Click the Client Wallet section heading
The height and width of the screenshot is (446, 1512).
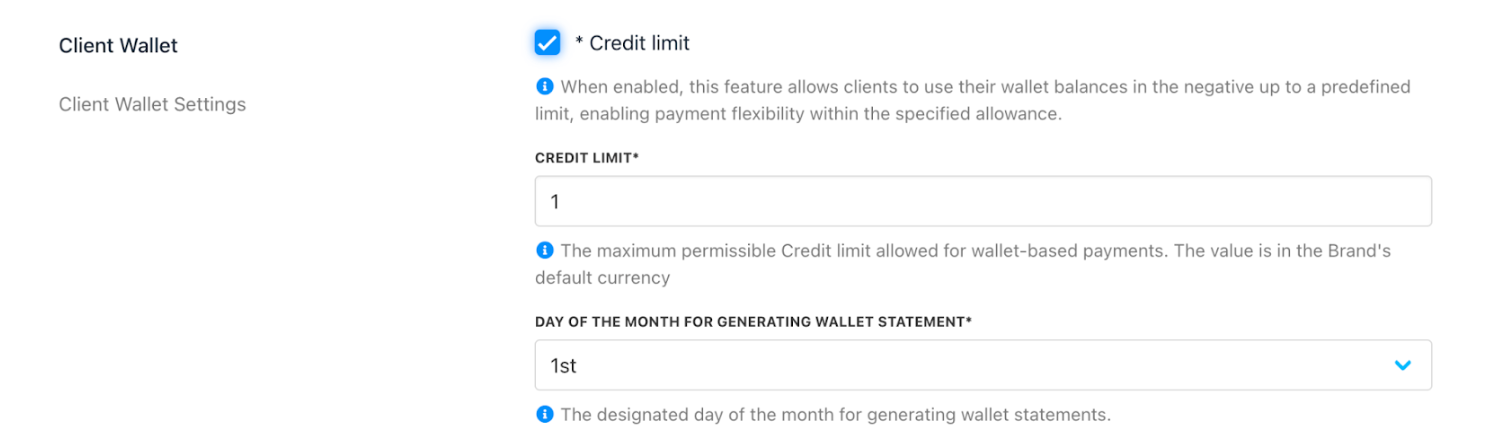pyautogui.click(x=118, y=45)
